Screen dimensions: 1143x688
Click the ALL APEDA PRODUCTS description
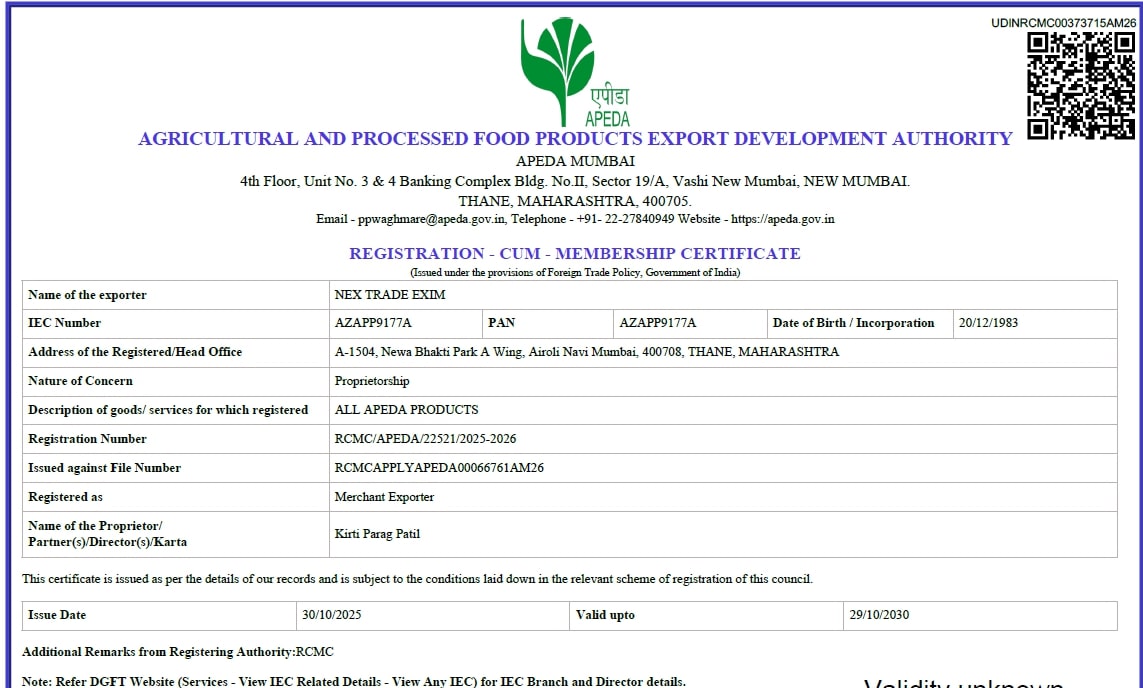(x=406, y=410)
